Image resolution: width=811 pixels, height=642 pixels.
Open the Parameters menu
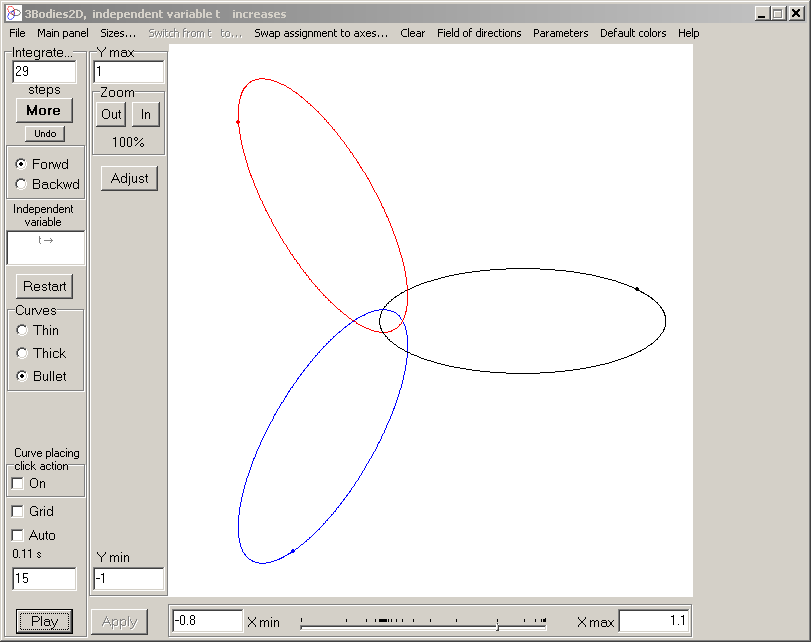tap(561, 33)
